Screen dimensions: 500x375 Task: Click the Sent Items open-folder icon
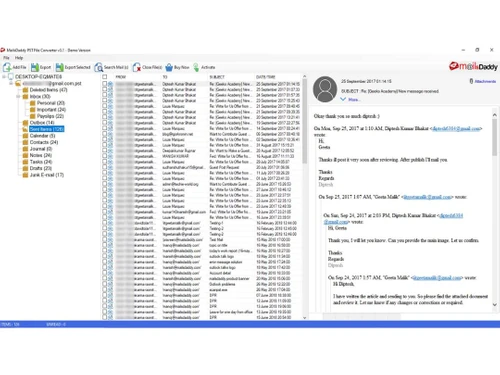(25, 129)
